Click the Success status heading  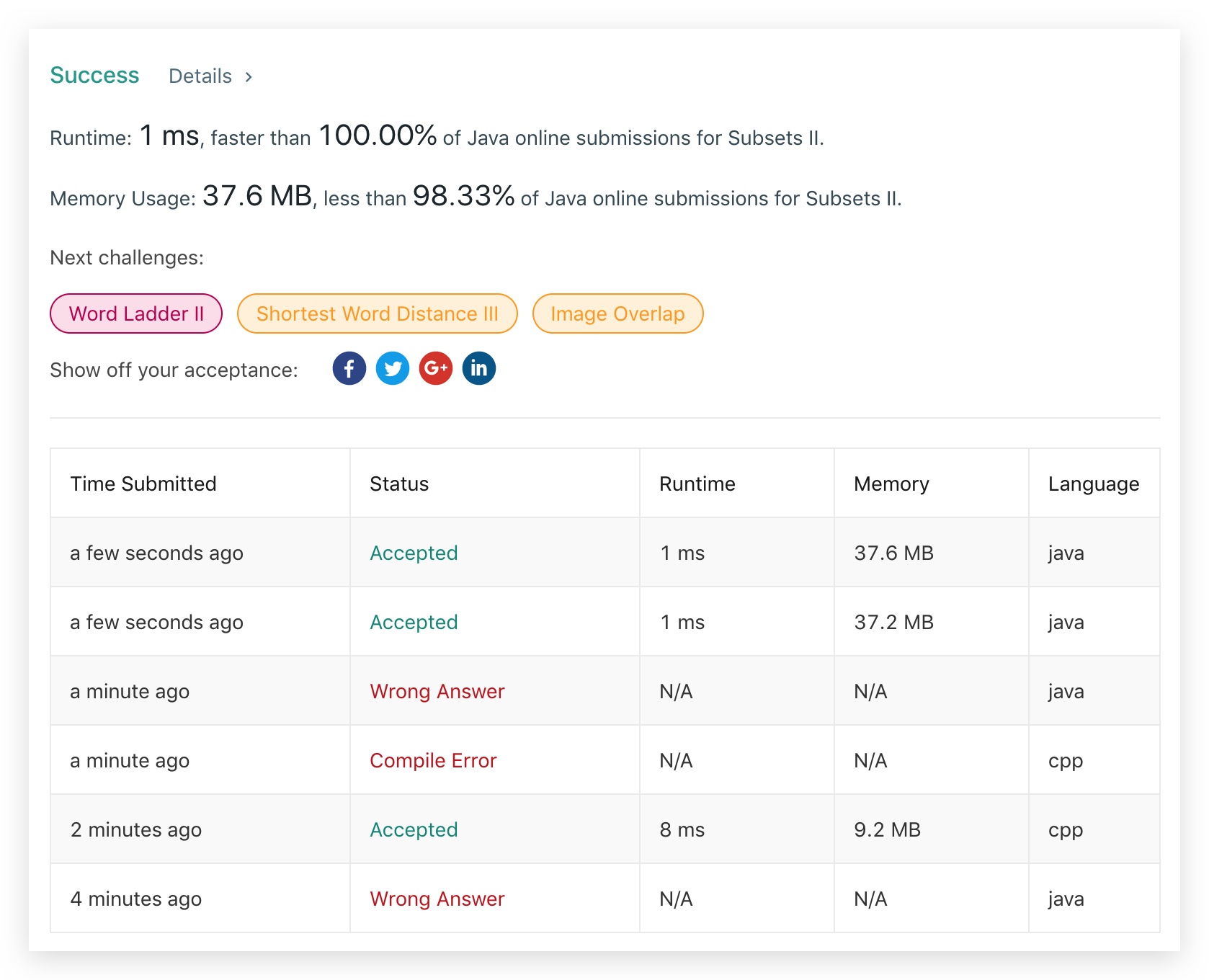(94, 75)
